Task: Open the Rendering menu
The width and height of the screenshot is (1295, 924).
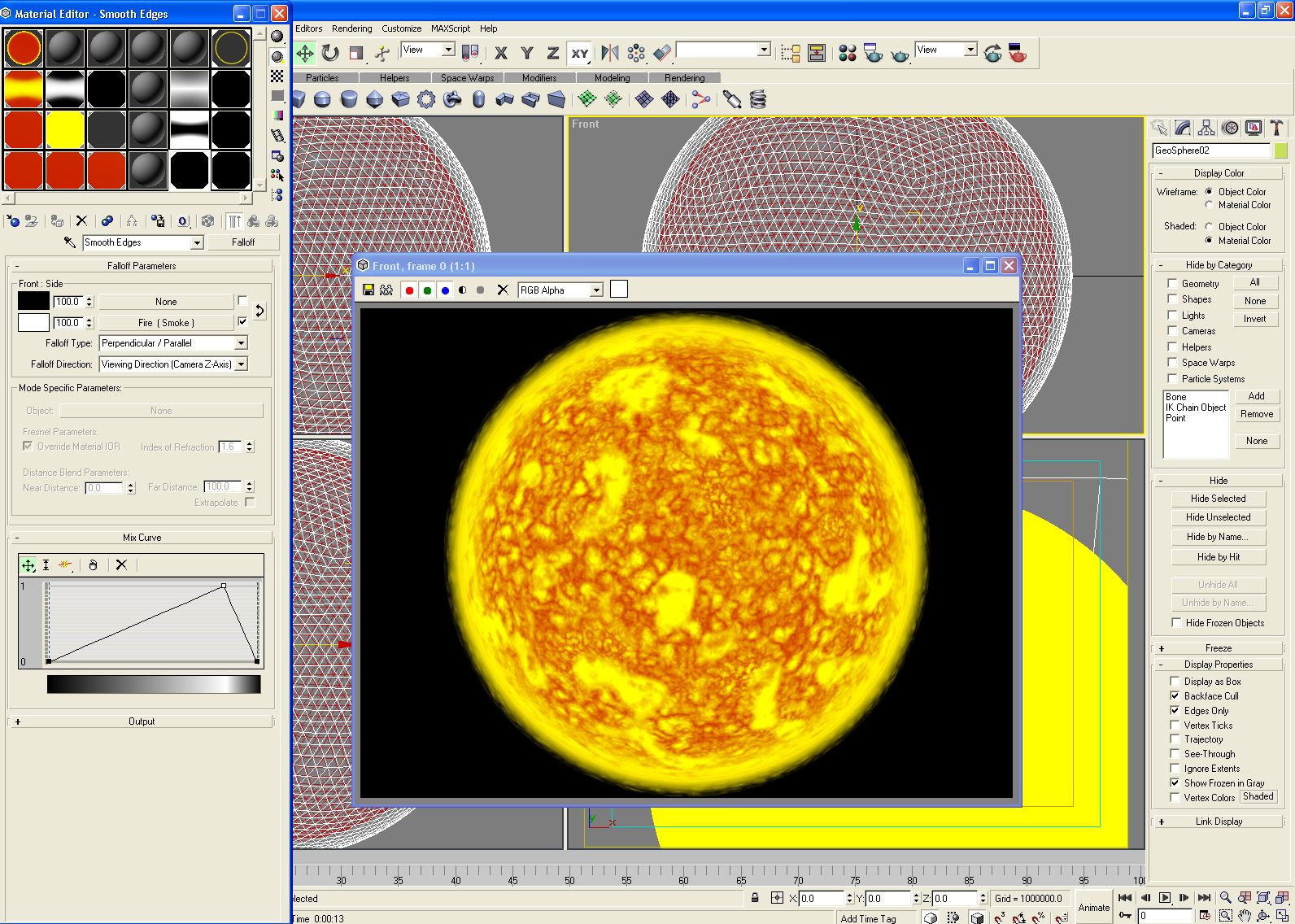Action: coord(352,28)
